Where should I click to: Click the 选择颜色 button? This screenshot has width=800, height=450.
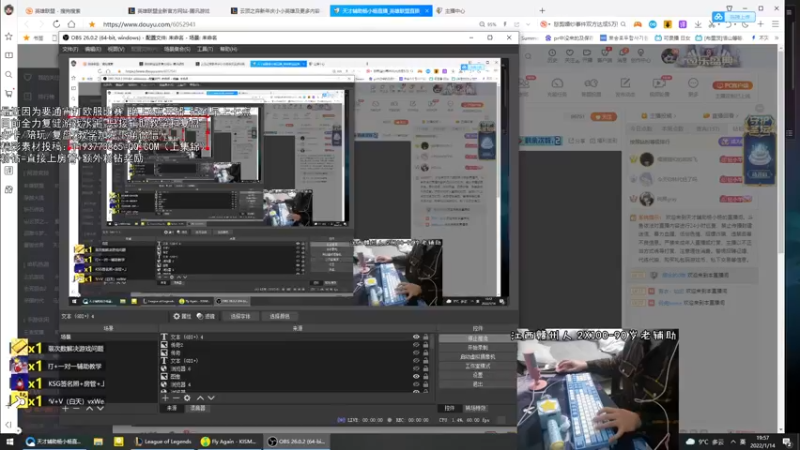tap(280, 316)
